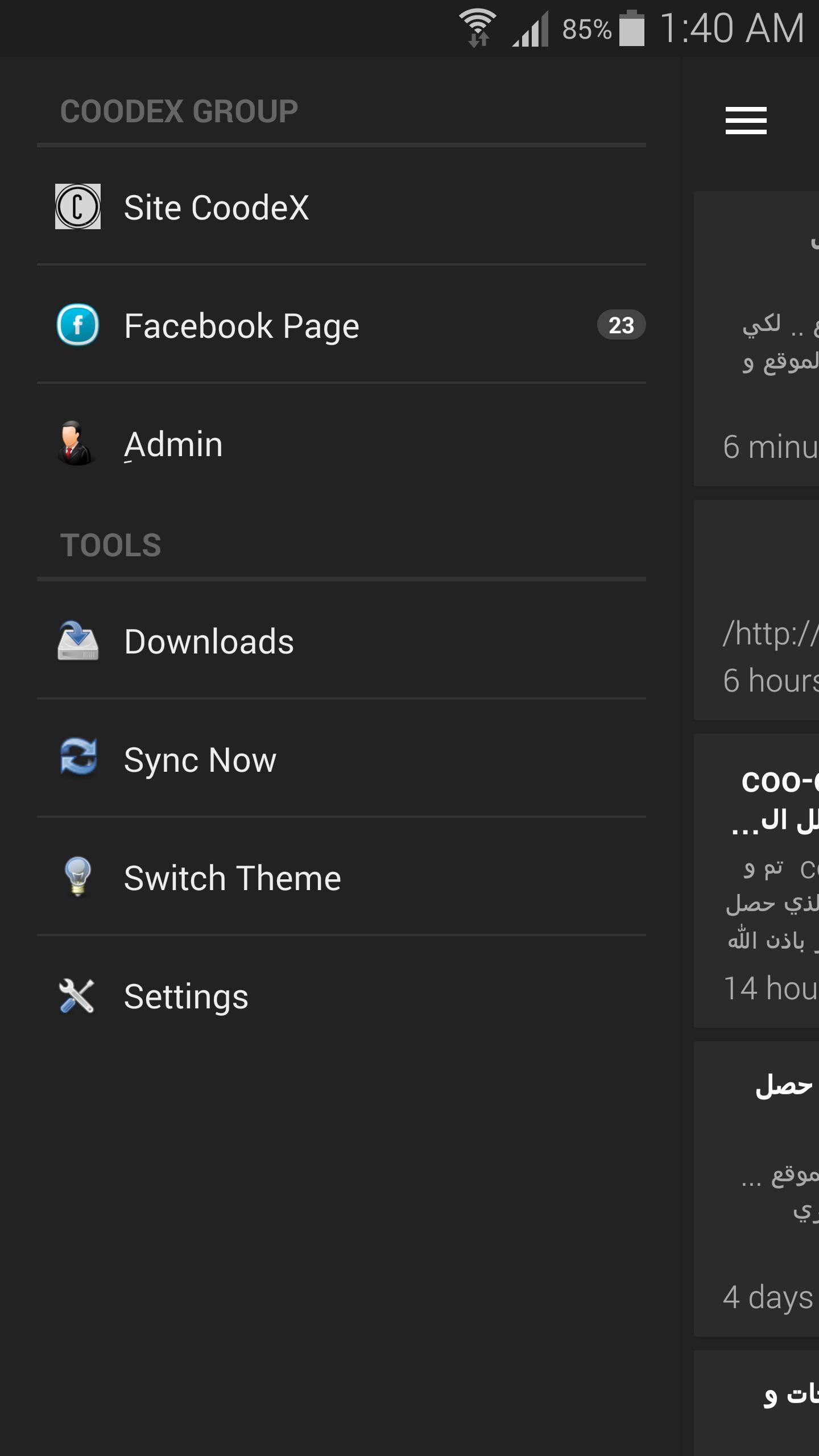Tap the Downloads drive icon
Image resolution: width=819 pixels, height=1456 pixels.
[x=78, y=641]
